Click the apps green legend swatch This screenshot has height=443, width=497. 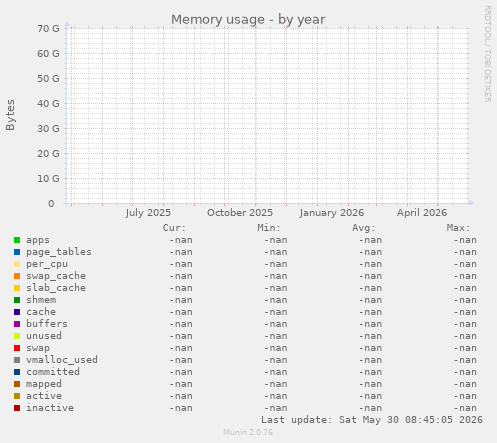(17, 240)
